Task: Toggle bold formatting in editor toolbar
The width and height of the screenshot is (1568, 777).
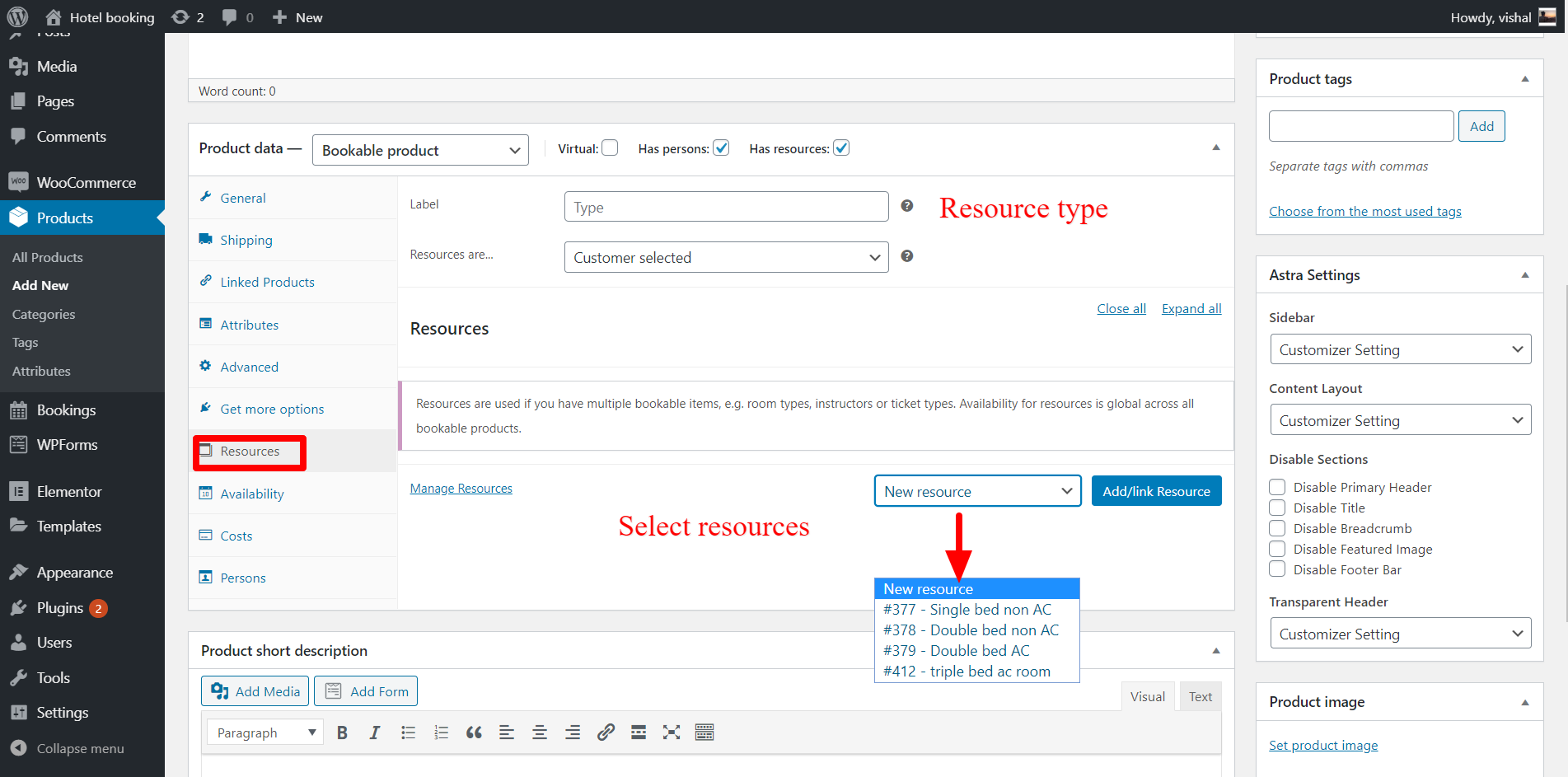Action: coord(342,733)
